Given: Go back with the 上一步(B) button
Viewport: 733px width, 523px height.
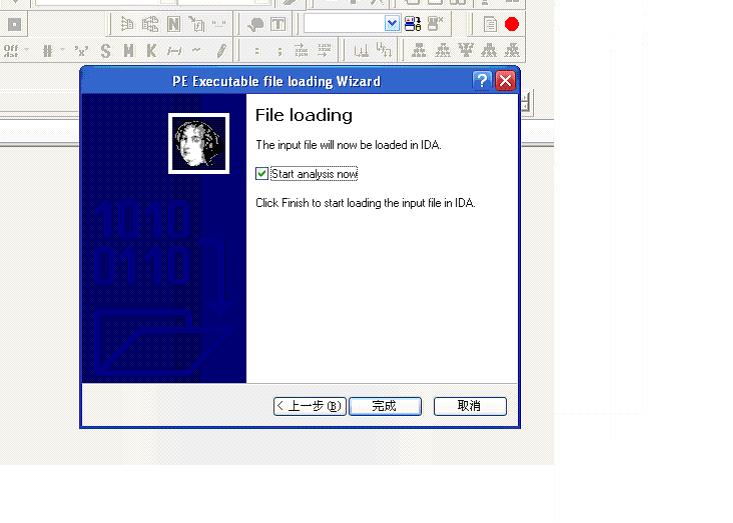Looking at the screenshot, I should click(x=309, y=406).
